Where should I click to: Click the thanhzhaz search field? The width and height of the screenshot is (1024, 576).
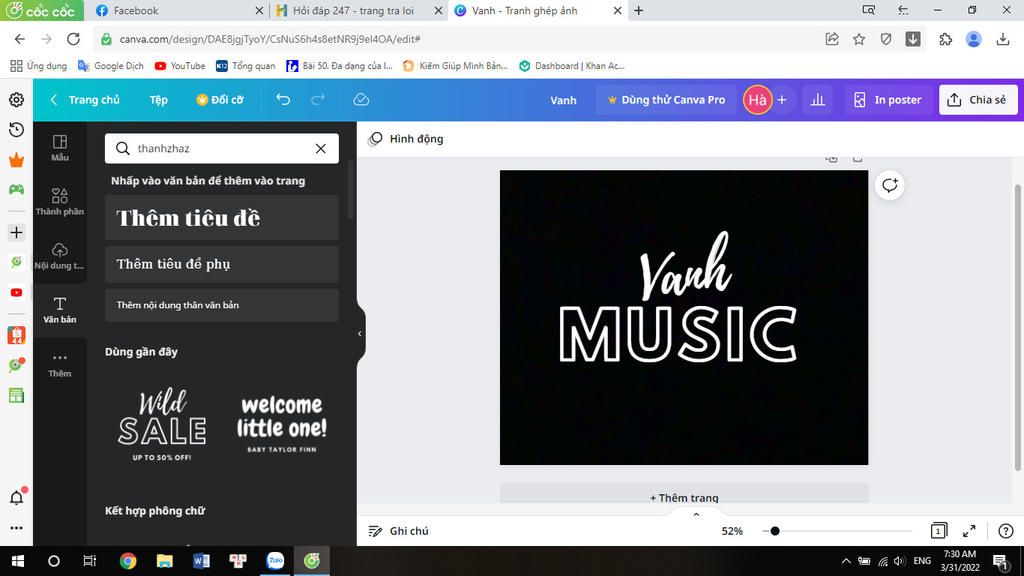coord(222,149)
